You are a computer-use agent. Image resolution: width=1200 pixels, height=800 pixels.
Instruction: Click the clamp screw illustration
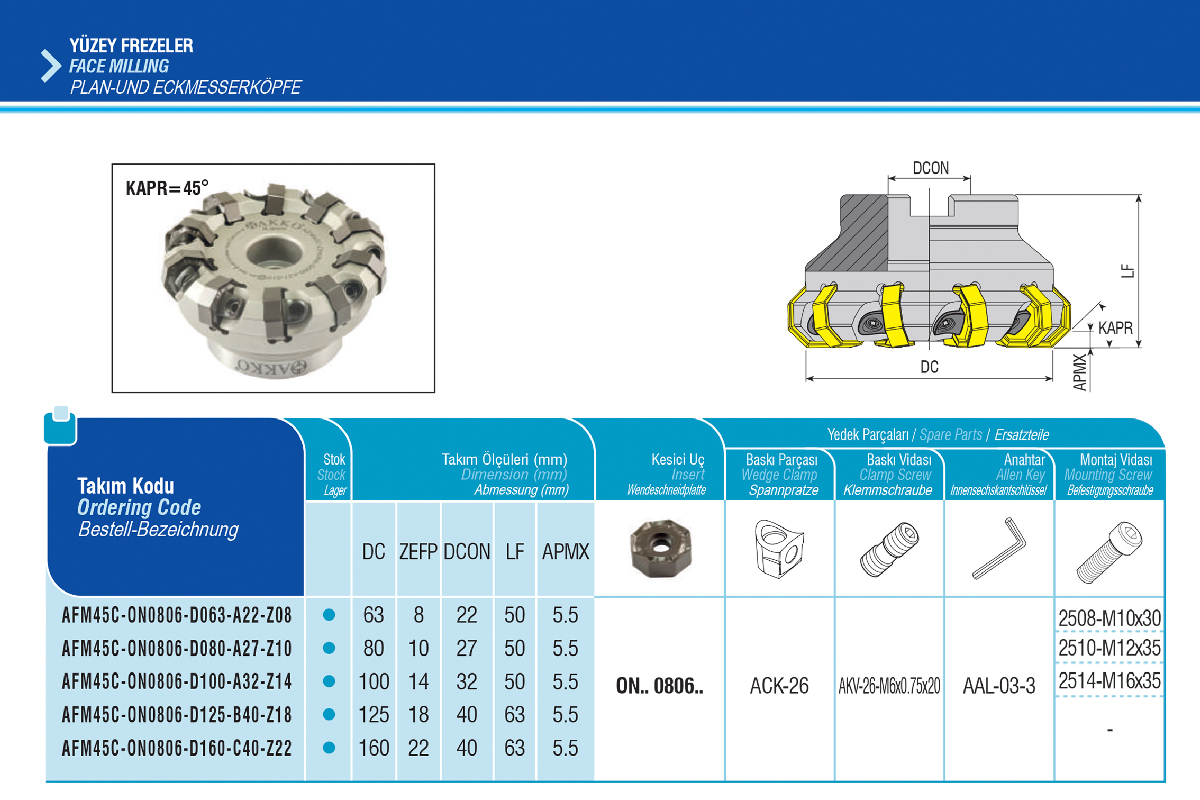(x=887, y=549)
